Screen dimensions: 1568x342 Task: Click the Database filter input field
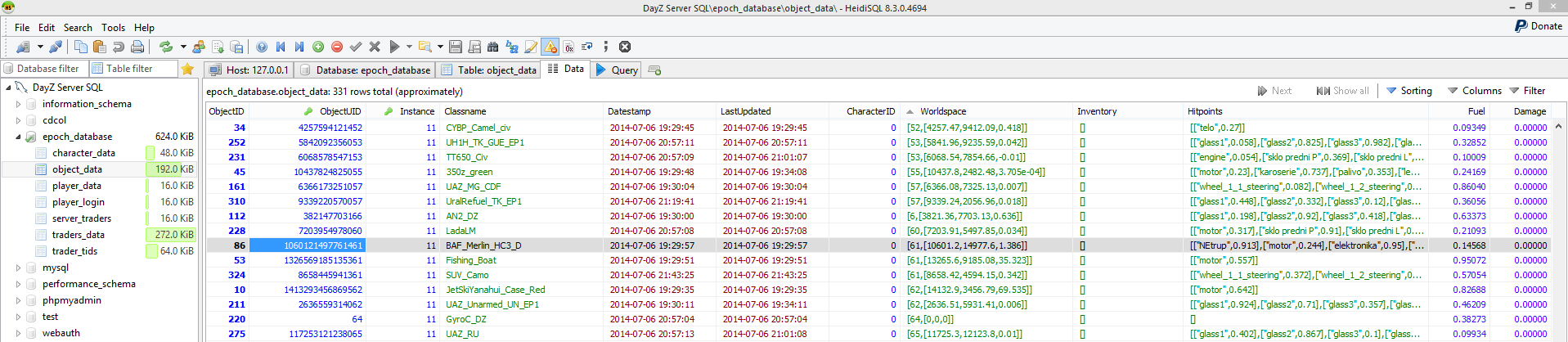pos(43,69)
